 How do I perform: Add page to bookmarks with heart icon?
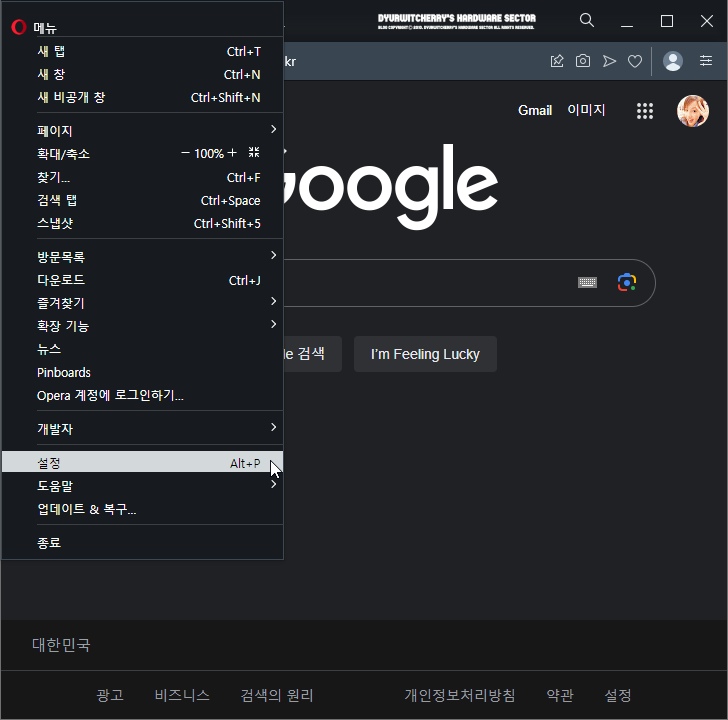click(635, 61)
